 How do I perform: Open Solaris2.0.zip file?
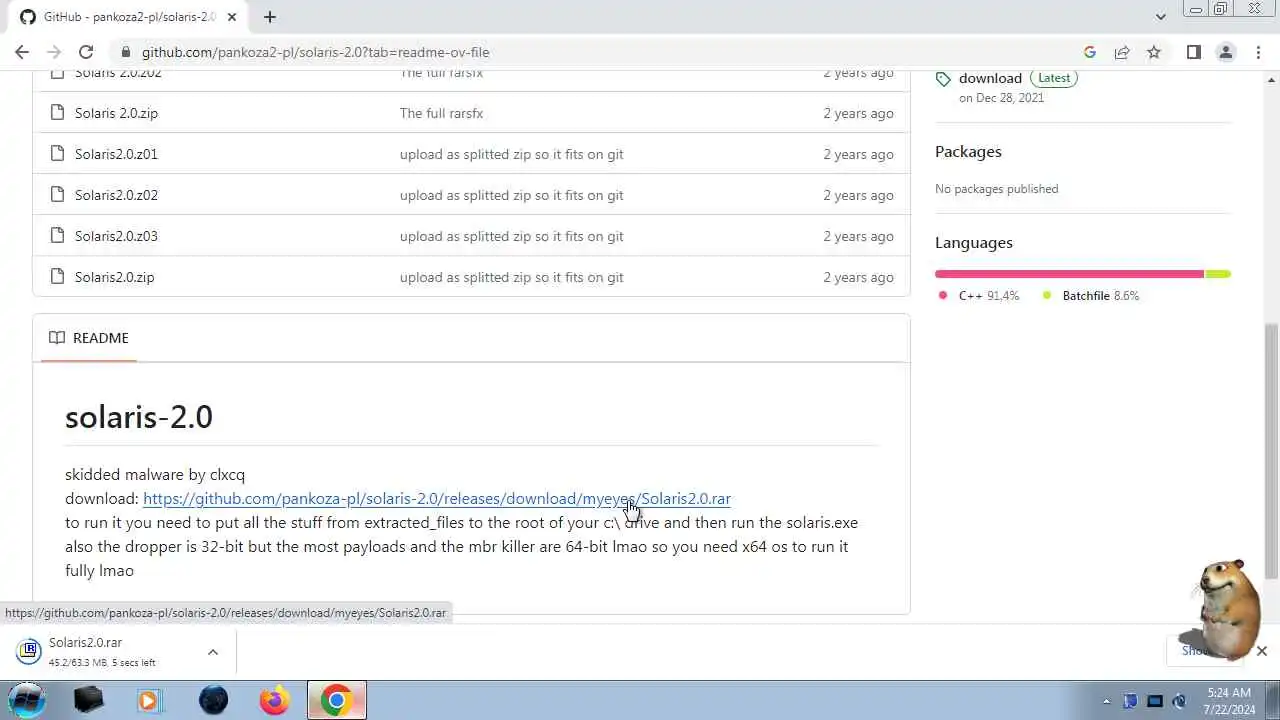(114, 277)
